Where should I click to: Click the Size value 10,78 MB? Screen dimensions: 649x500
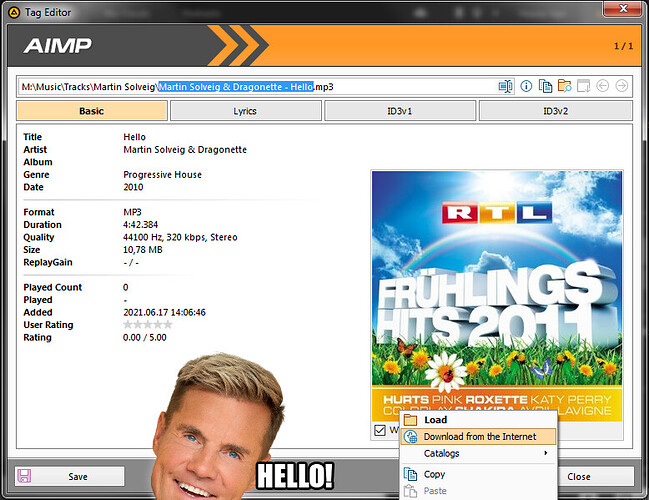pyautogui.click(x=143, y=250)
